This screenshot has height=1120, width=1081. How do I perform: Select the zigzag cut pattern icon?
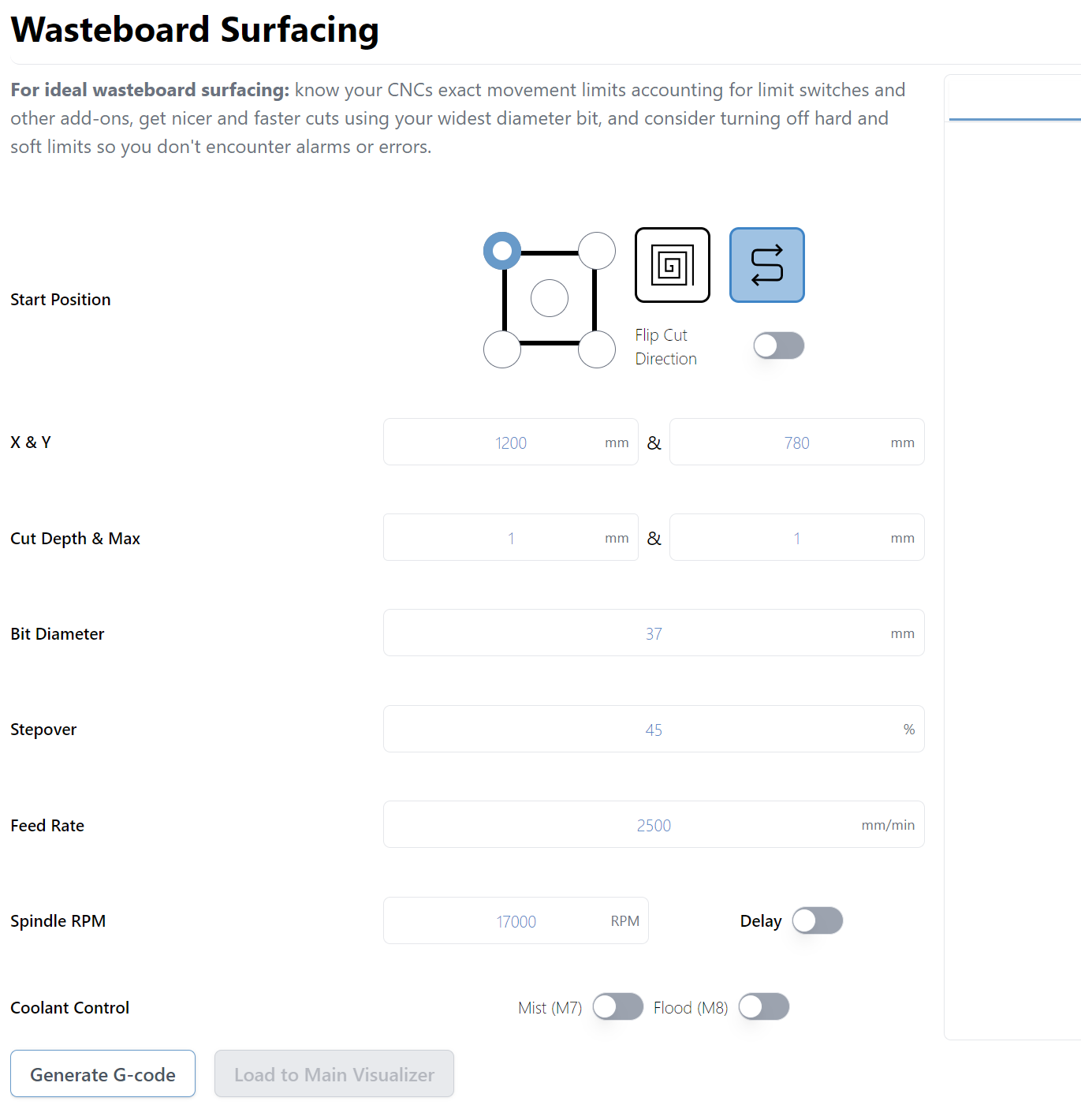766,265
